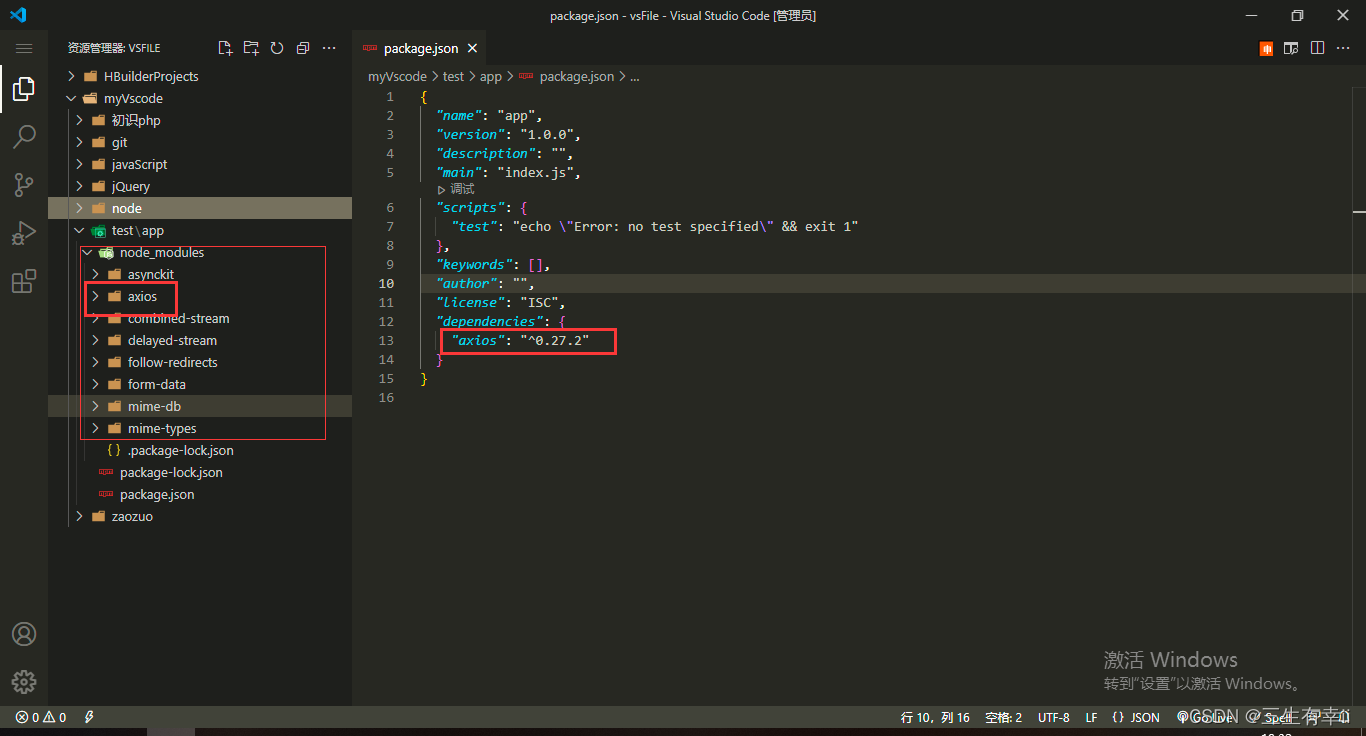Click the New Folder icon in explorer
Image resolution: width=1366 pixels, height=736 pixels.
(x=251, y=48)
